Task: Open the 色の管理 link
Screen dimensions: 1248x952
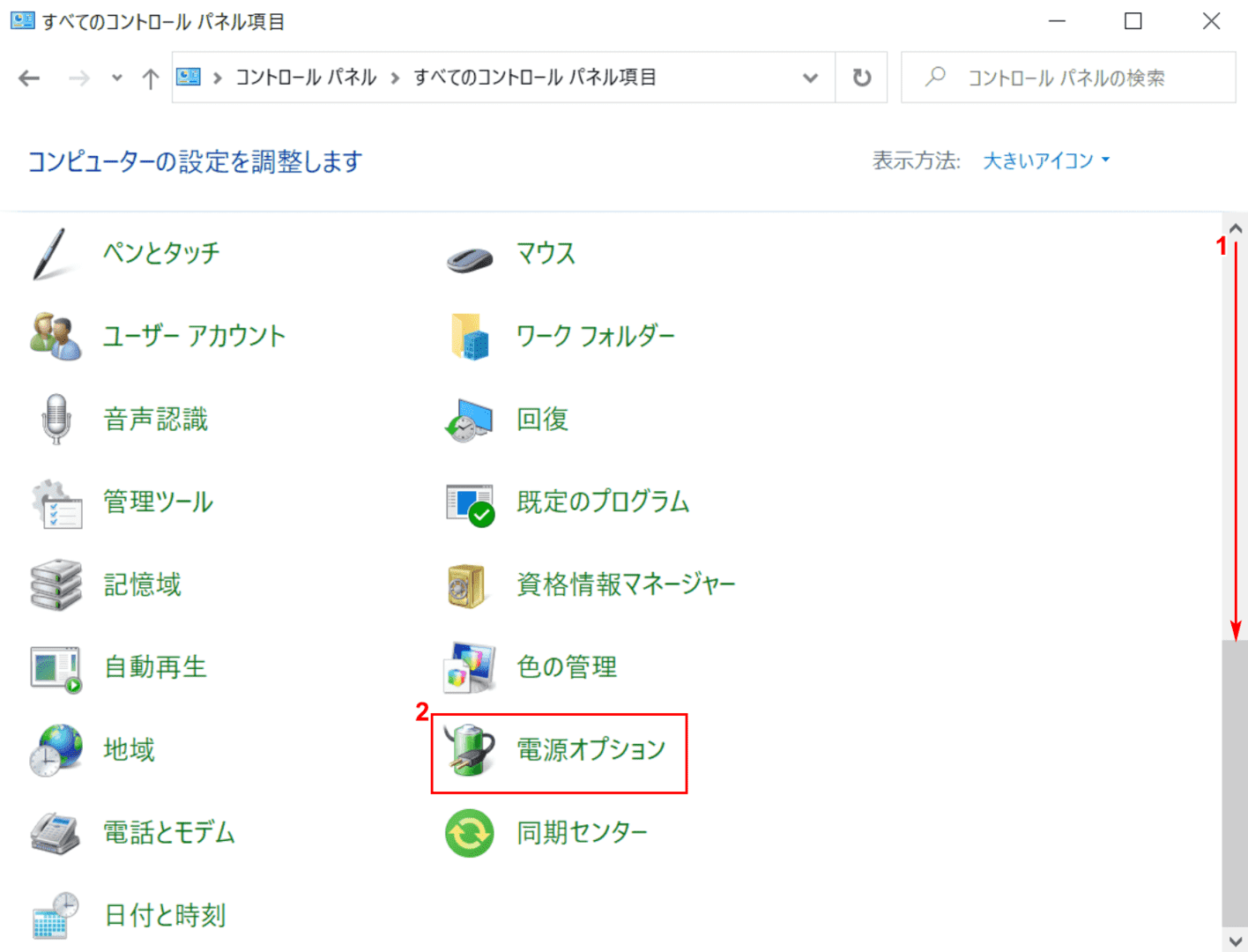Action: click(x=567, y=667)
